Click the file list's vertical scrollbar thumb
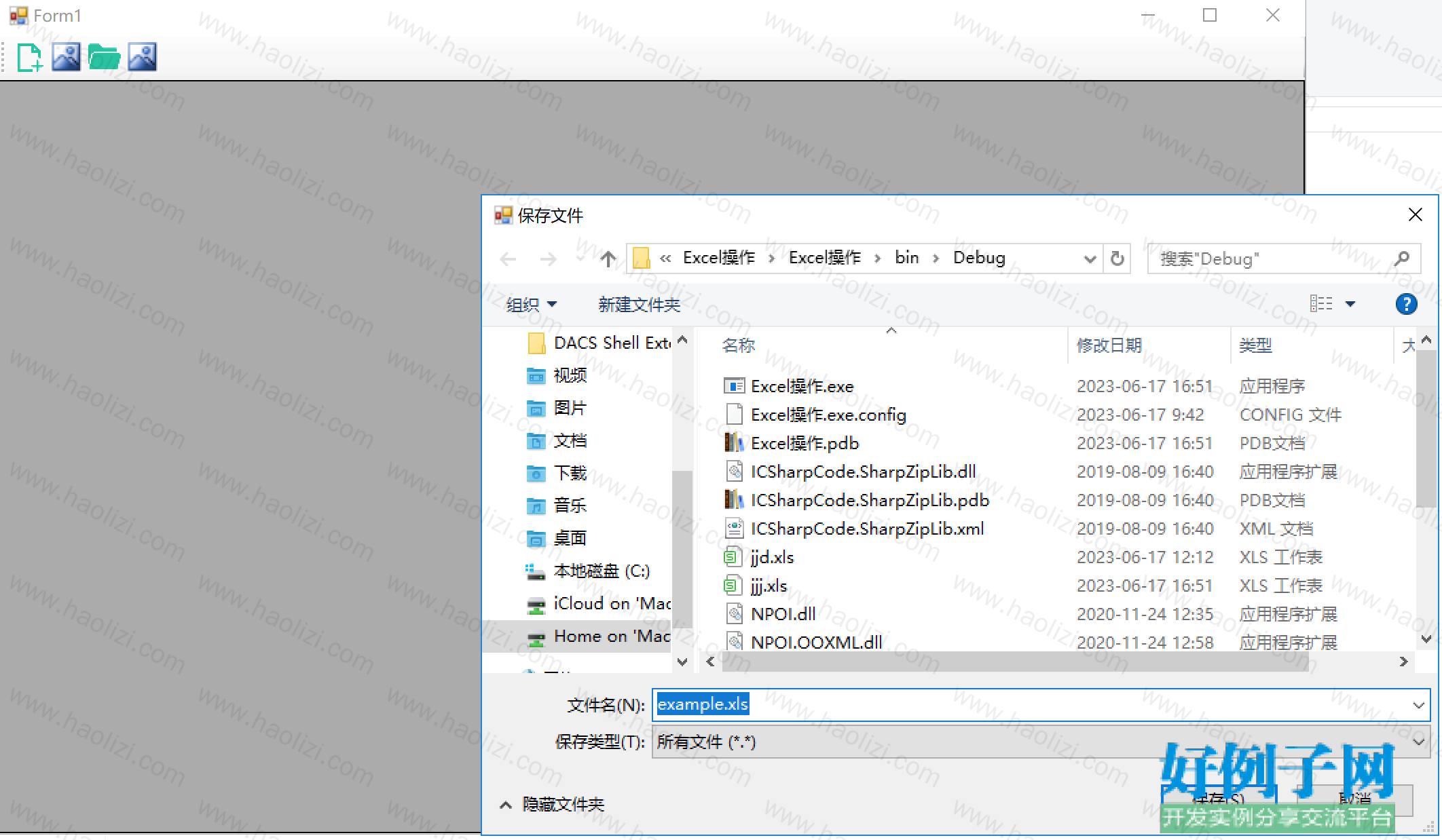This screenshot has width=1442, height=840. pos(1426,429)
